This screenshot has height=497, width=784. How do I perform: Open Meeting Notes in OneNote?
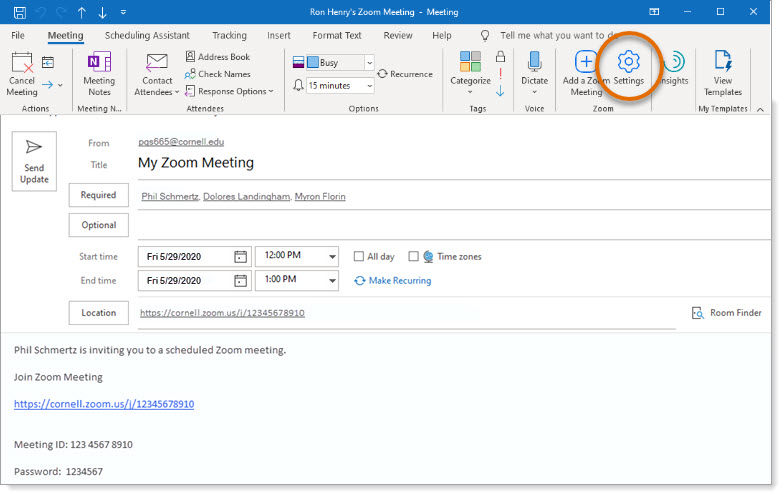(x=99, y=74)
